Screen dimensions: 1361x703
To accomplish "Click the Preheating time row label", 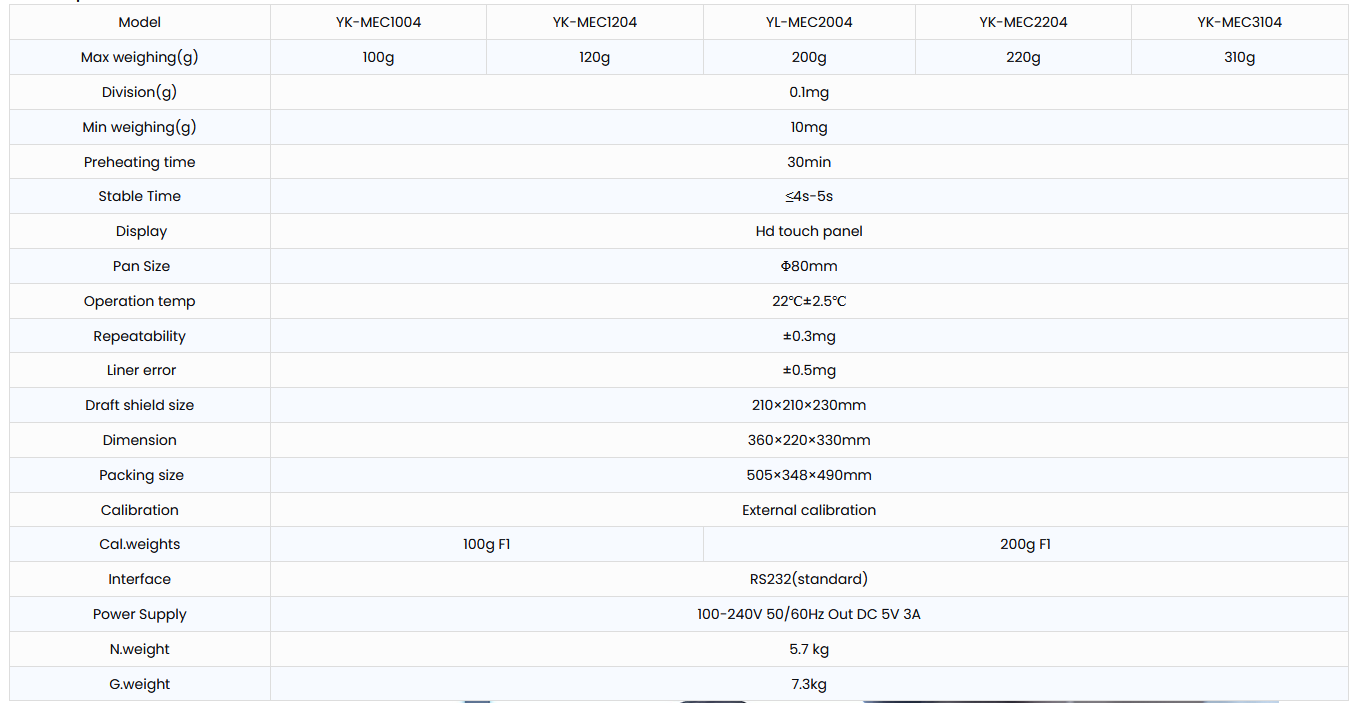I will coord(140,162).
